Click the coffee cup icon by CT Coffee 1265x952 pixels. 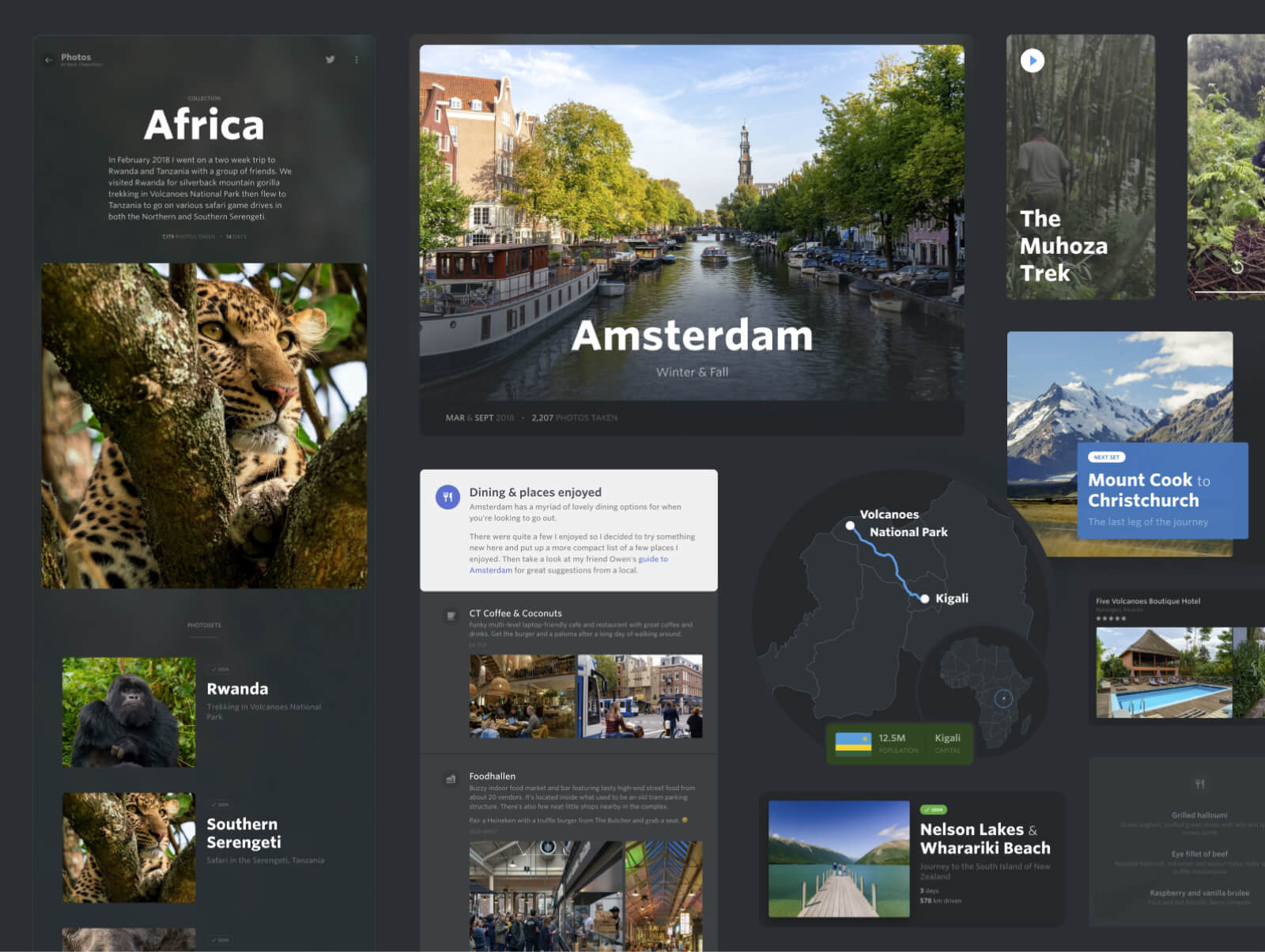coord(451,616)
